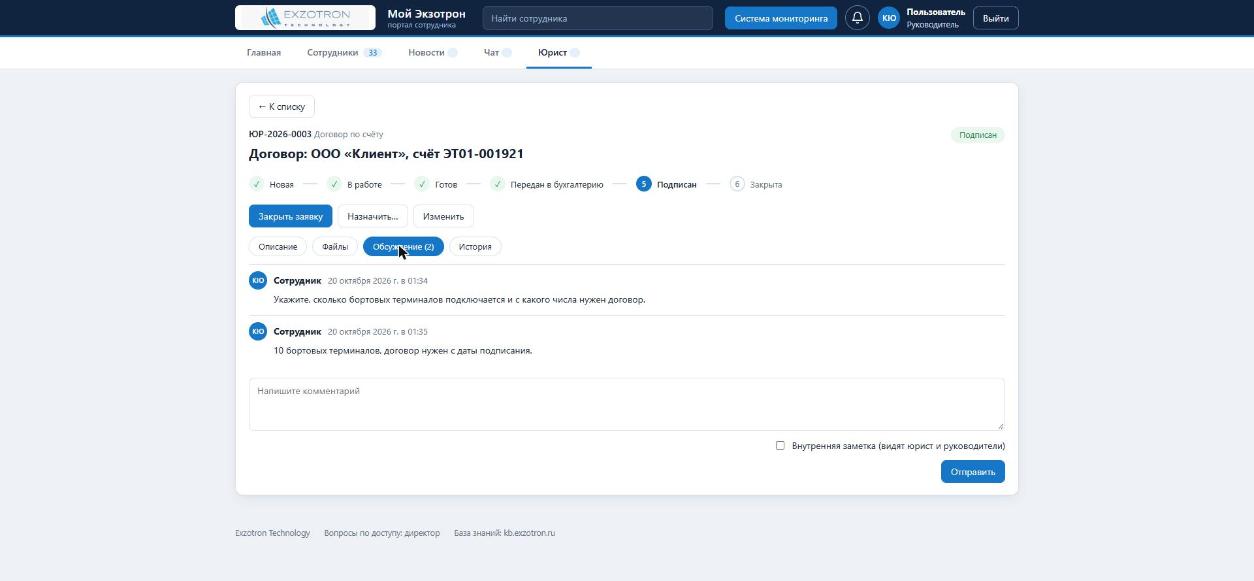This screenshot has height=581, width=1254.
Task: Click step 5 circle for Подписан
Action: click(643, 184)
